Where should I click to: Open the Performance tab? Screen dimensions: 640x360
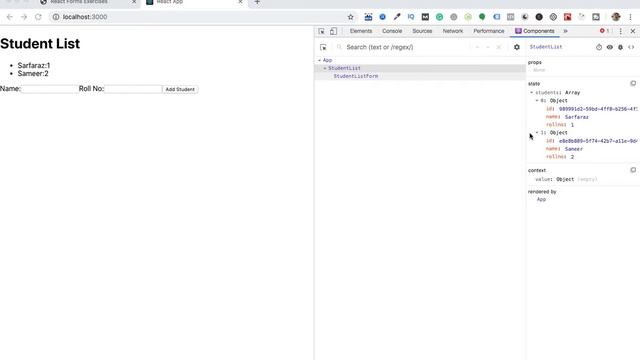tap(489, 31)
